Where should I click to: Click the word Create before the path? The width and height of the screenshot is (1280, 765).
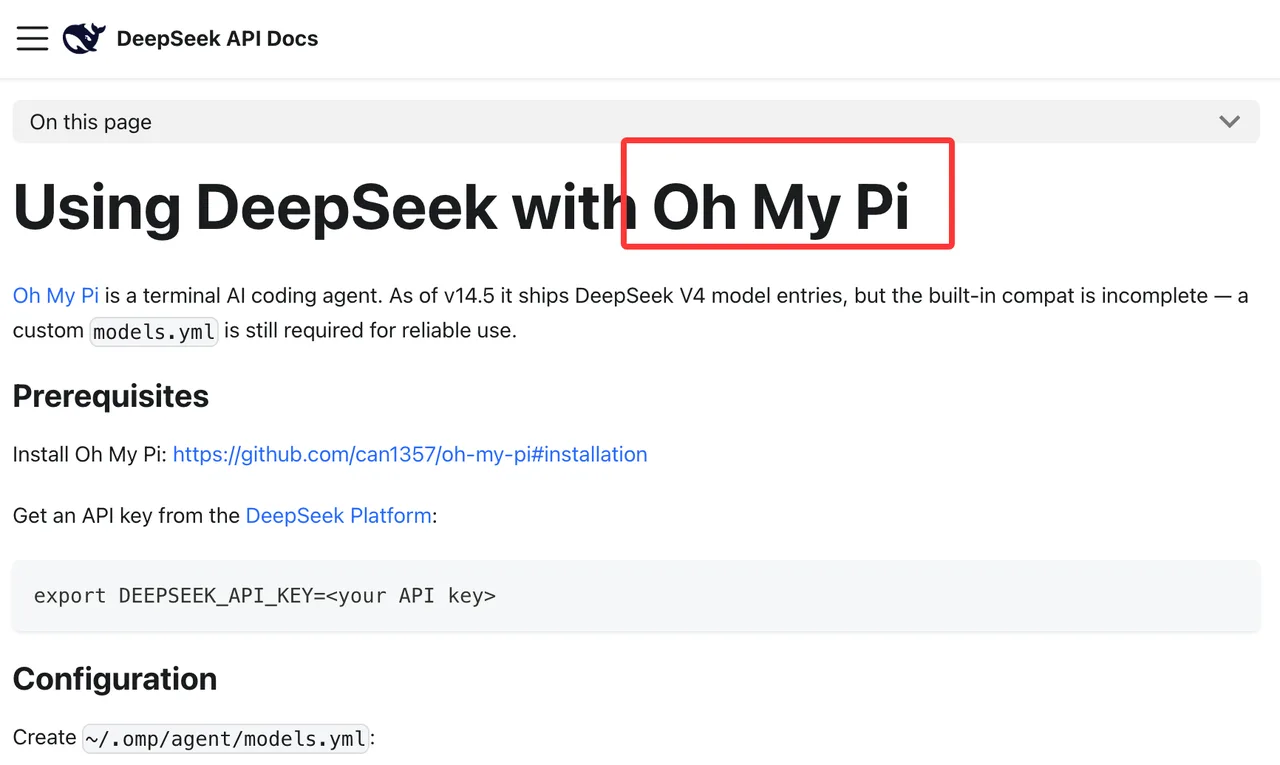pos(45,737)
